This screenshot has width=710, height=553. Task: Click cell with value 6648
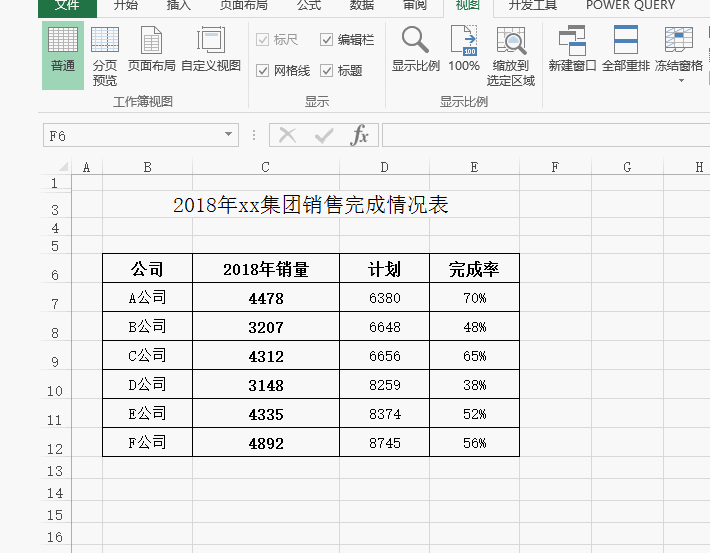click(384, 326)
